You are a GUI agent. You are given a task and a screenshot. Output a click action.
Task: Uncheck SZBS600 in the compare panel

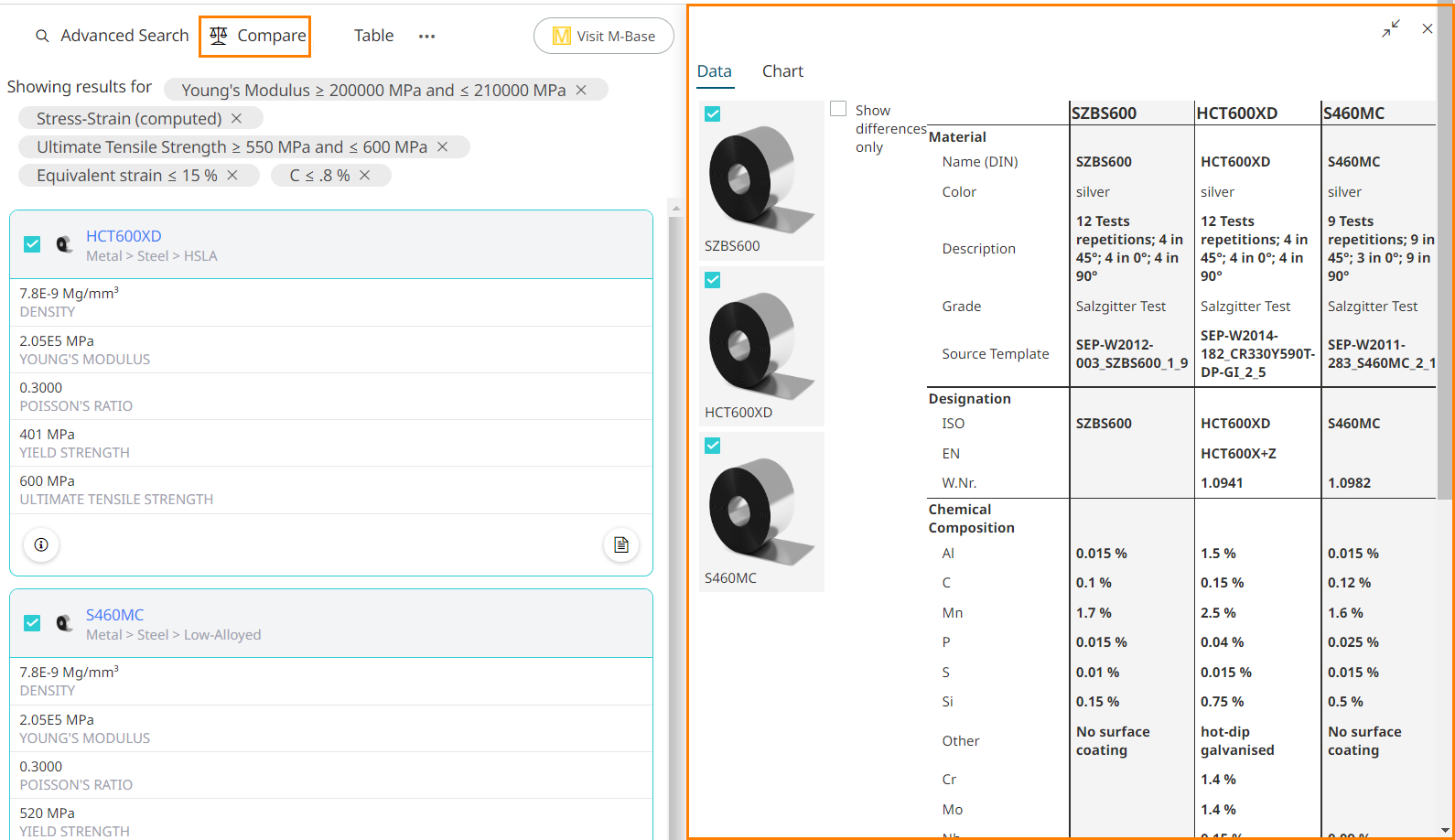[x=713, y=113]
